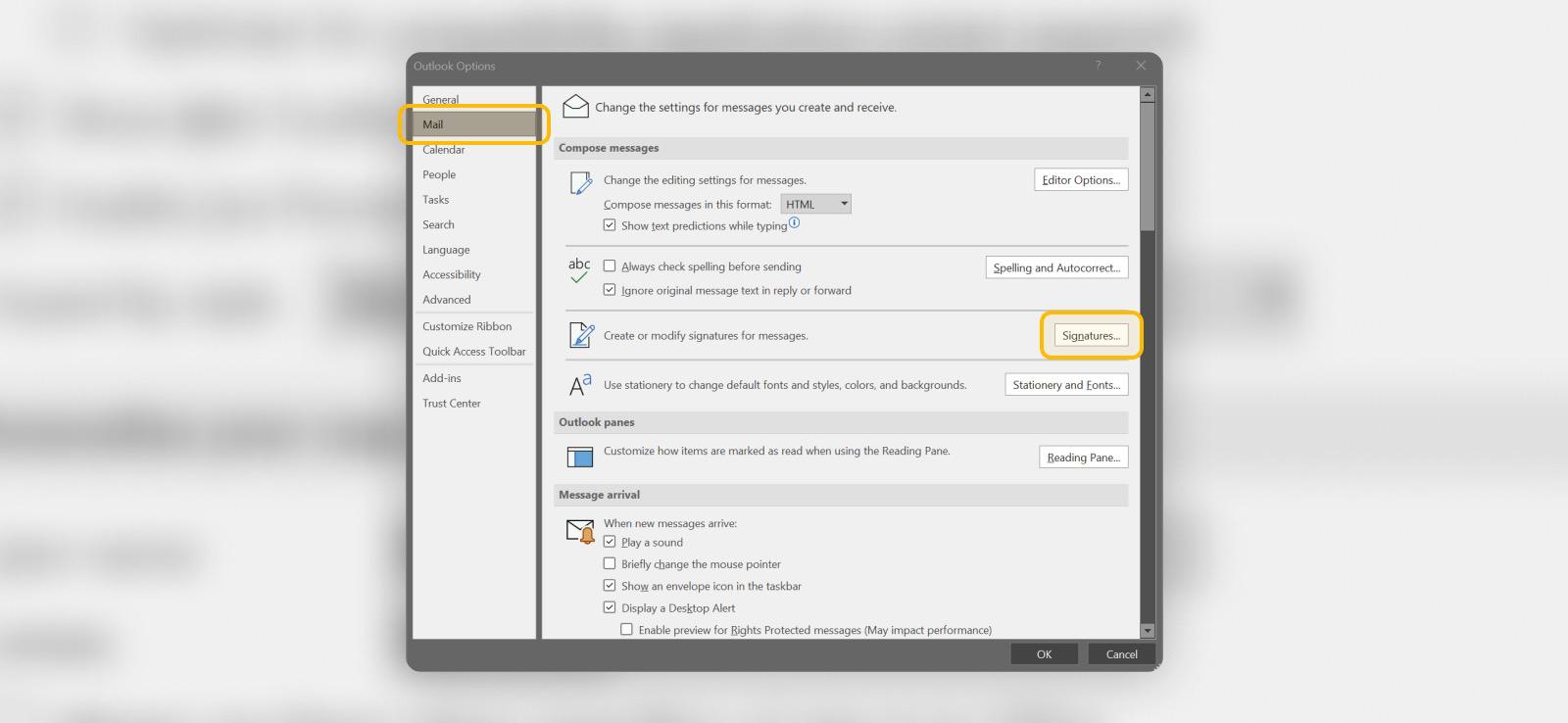The width and height of the screenshot is (1568, 723).
Task: Open Customize Ribbon settings
Action: [x=474, y=326]
